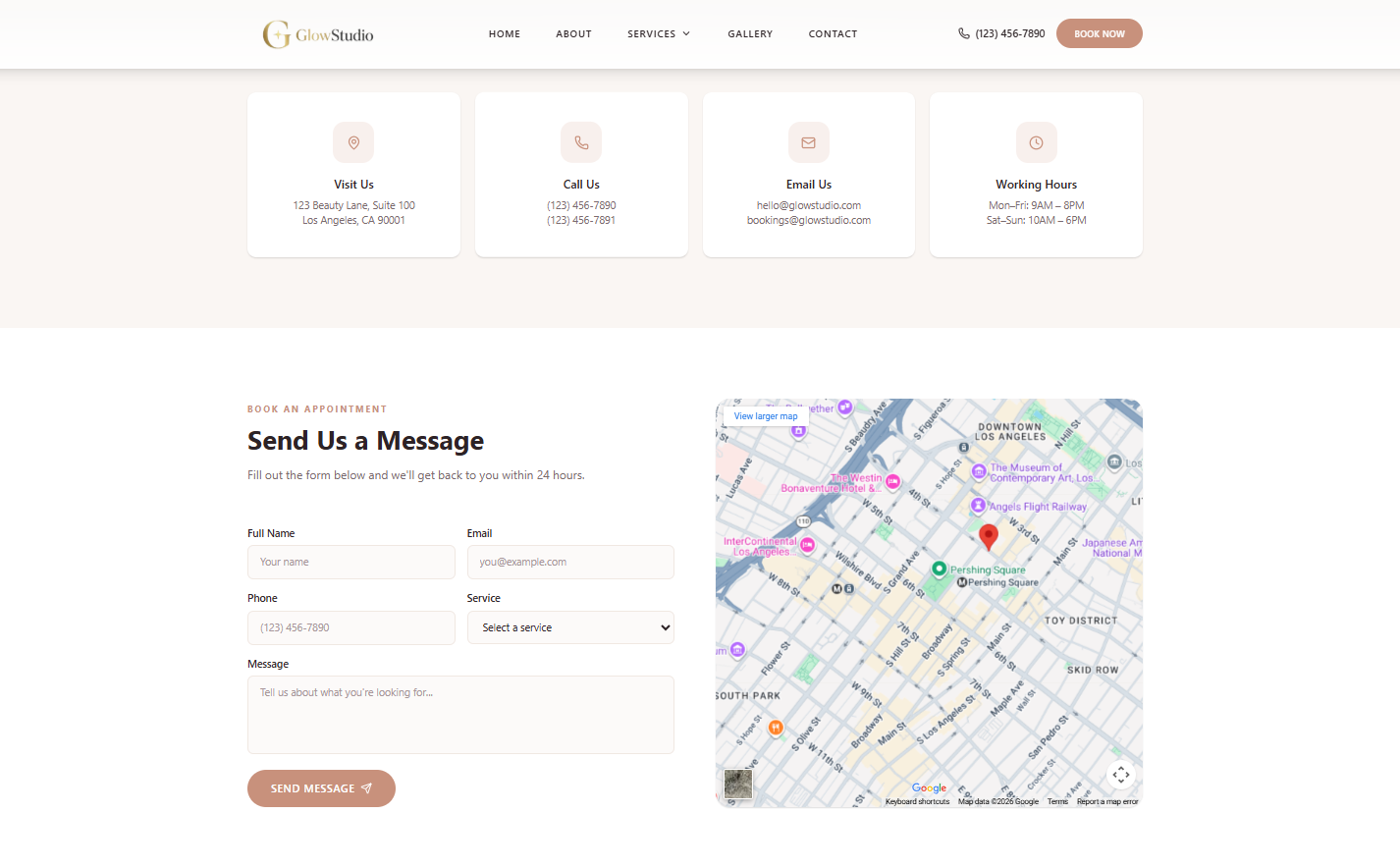1400x868 pixels.
Task: Go to the Home page
Action: pyautogui.click(x=505, y=33)
